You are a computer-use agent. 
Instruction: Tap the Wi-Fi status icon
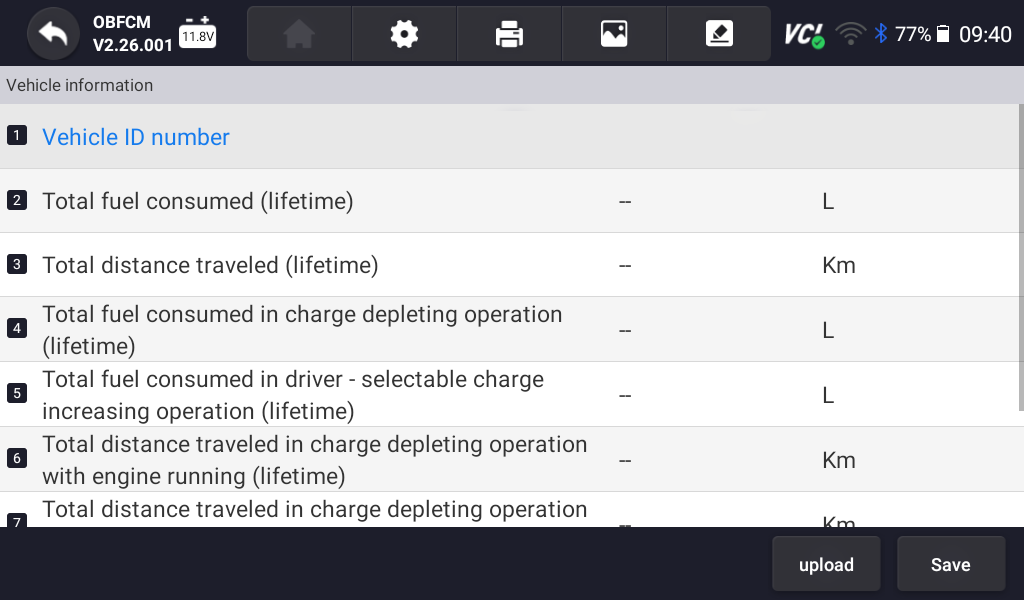pos(851,34)
